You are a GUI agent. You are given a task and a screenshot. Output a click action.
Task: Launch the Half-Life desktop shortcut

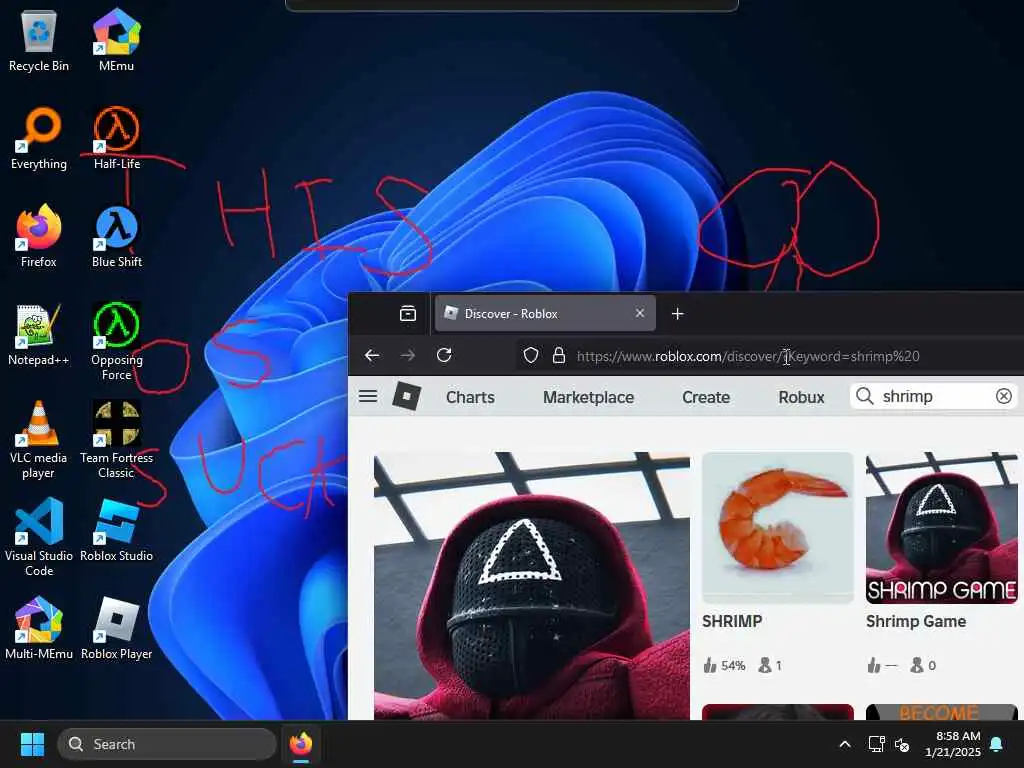[x=116, y=138]
